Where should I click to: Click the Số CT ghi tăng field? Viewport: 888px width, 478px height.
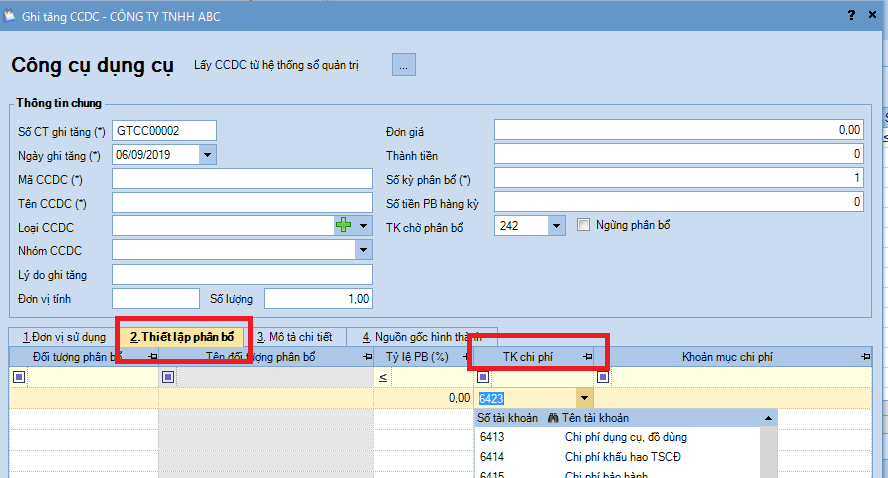click(x=164, y=131)
